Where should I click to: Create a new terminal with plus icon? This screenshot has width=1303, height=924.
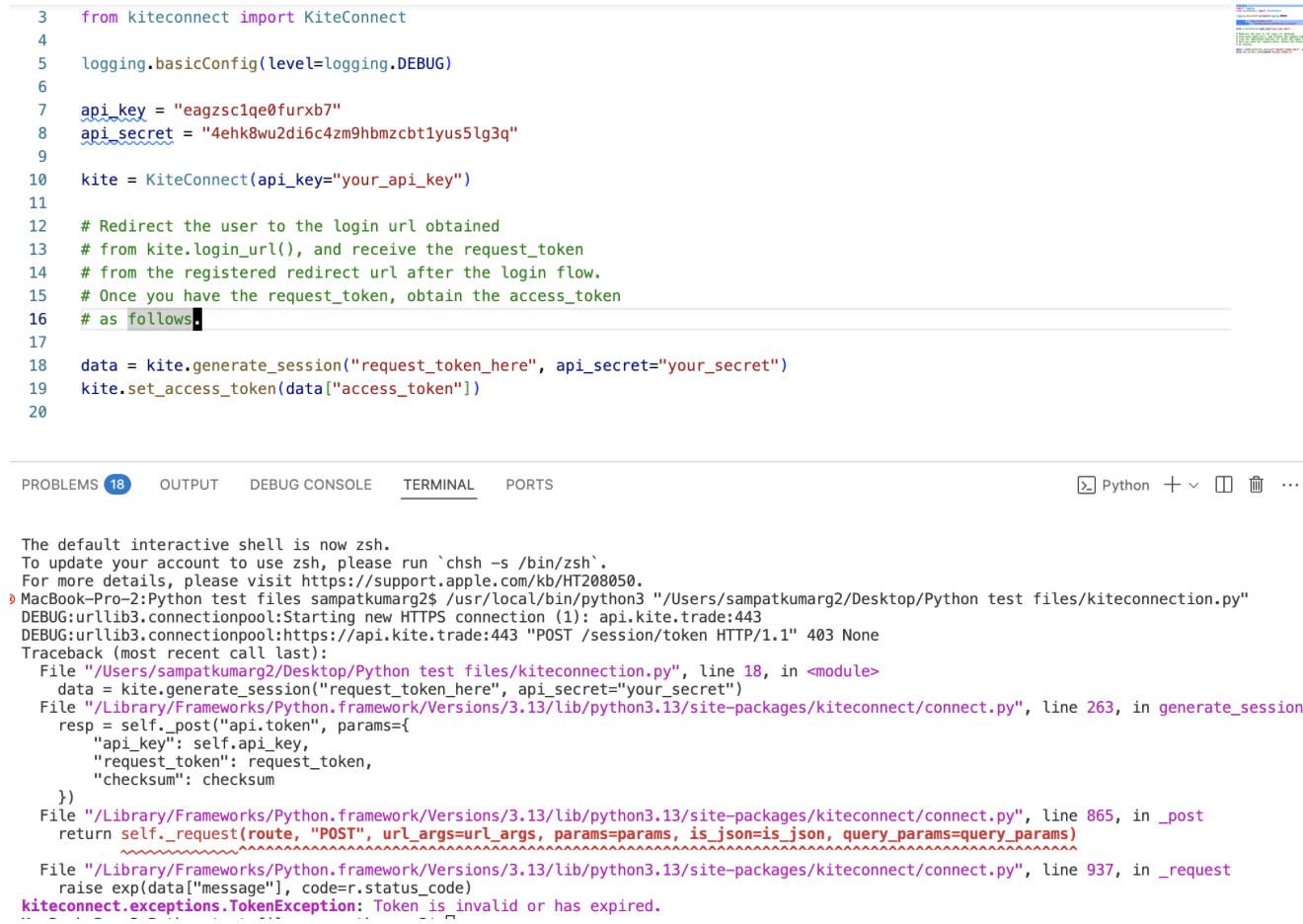[x=1172, y=485]
